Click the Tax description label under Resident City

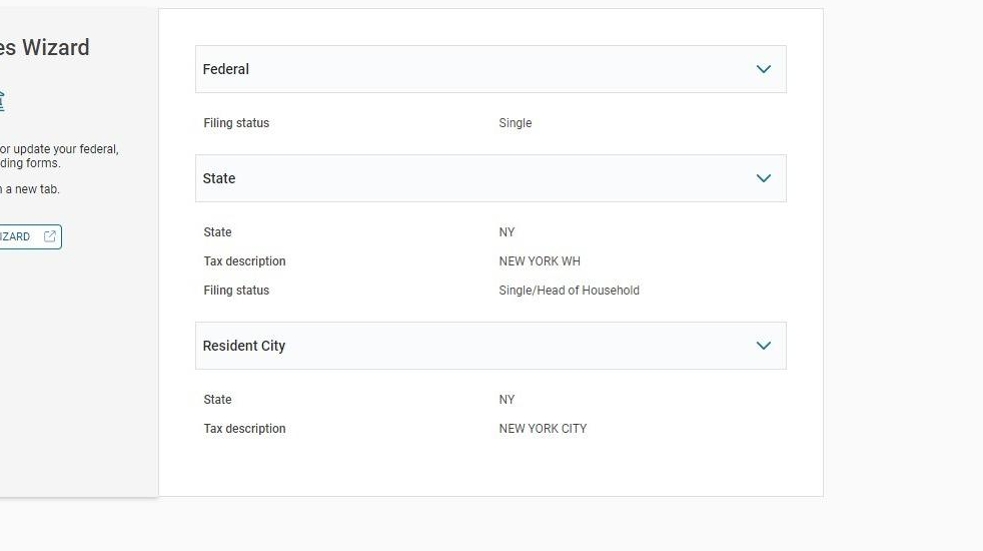click(244, 428)
